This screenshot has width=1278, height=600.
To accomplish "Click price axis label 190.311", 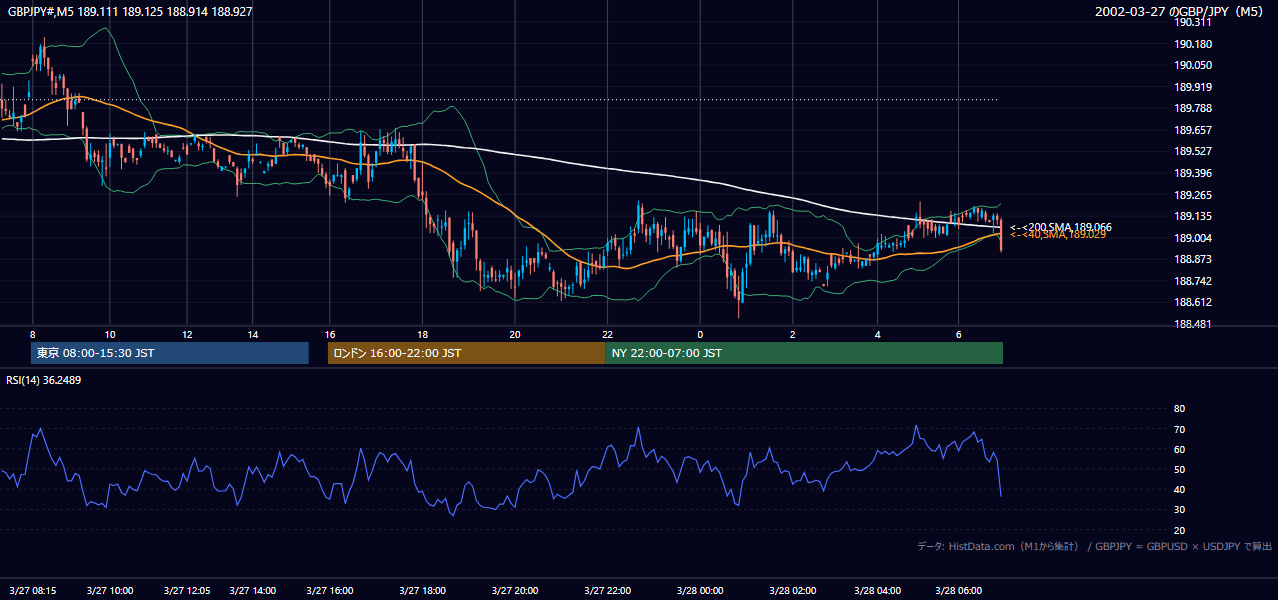I will pyautogui.click(x=1192, y=22).
